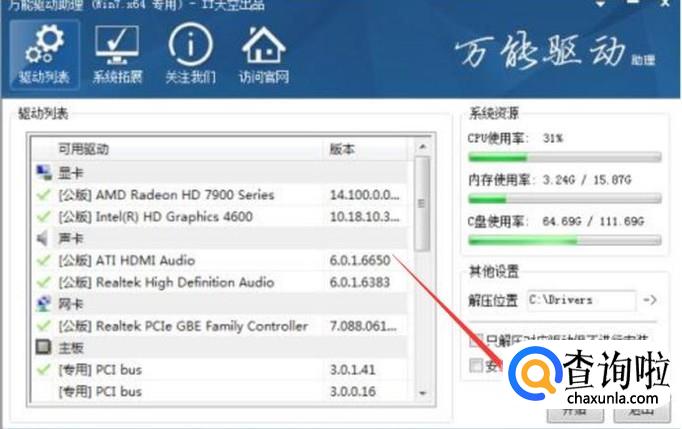Click the 显卡 category icon
Image resolution: width=682 pixels, height=429 pixels.
pos(43,173)
